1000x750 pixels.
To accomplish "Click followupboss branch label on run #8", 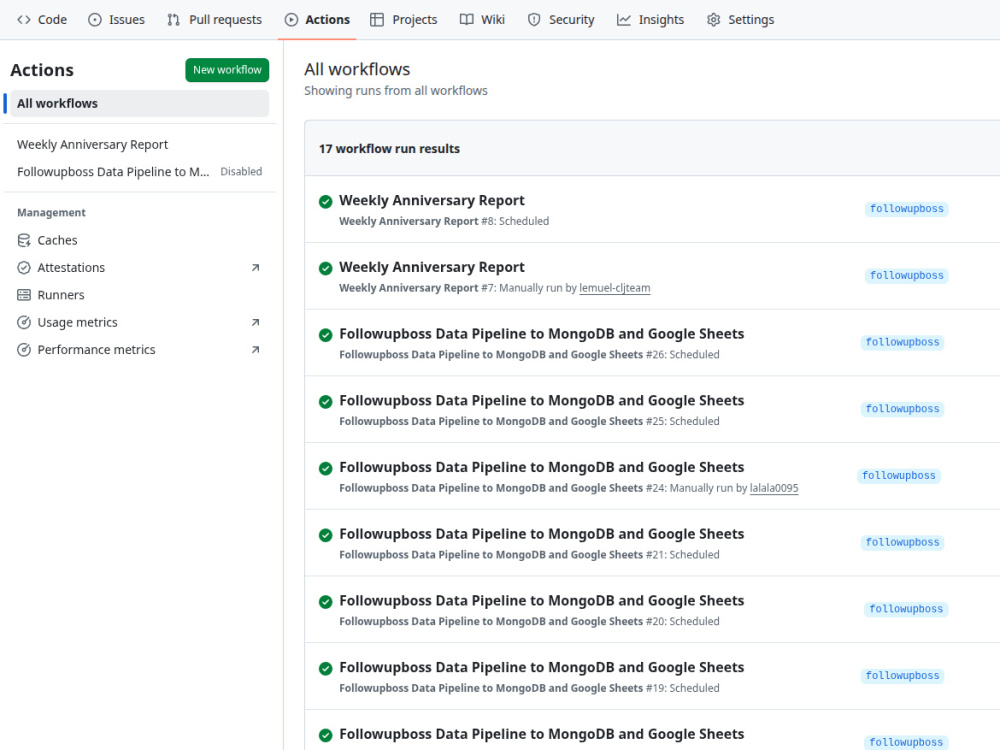I will point(906,209).
